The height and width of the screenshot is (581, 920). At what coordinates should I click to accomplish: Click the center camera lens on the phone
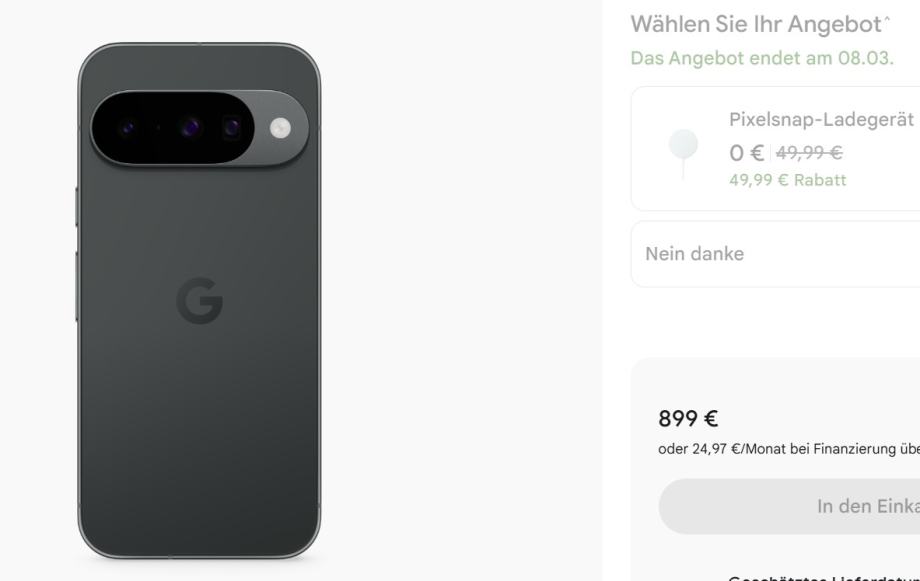click(190, 127)
